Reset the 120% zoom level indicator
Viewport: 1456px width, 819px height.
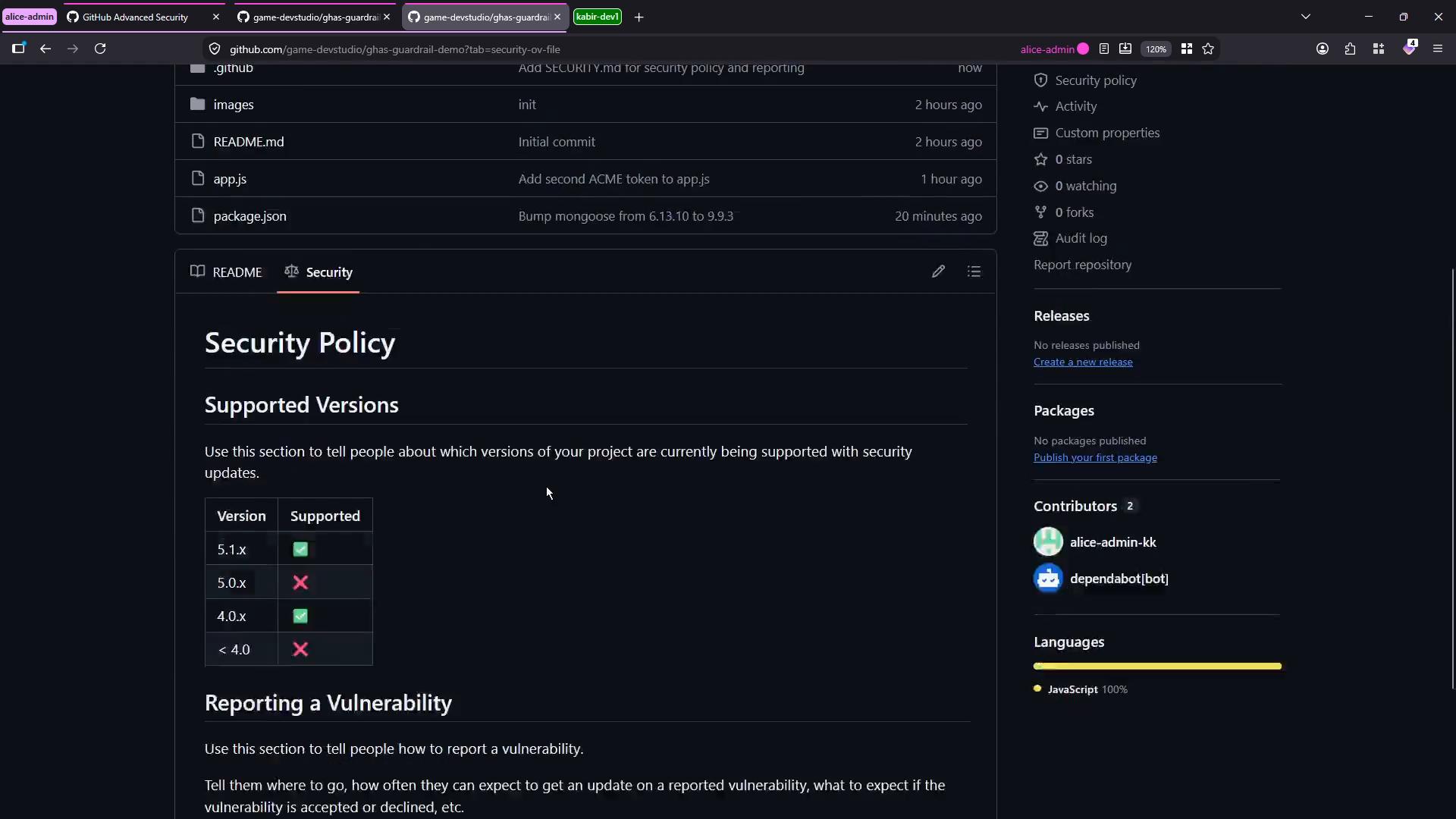[x=1156, y=49]
